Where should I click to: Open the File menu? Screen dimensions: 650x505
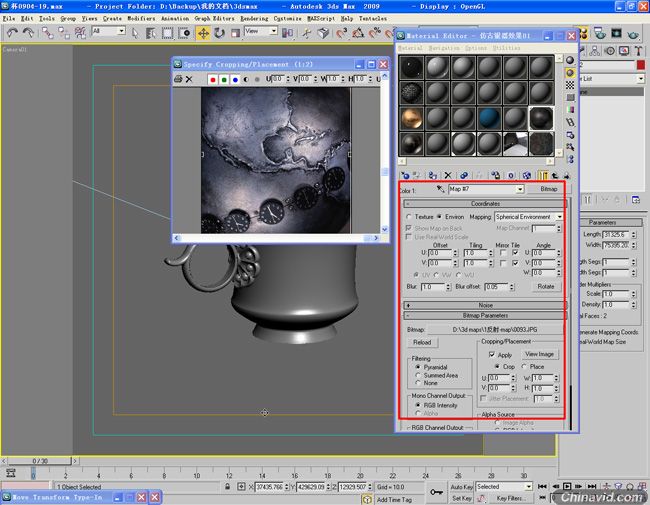coord(9,19)
